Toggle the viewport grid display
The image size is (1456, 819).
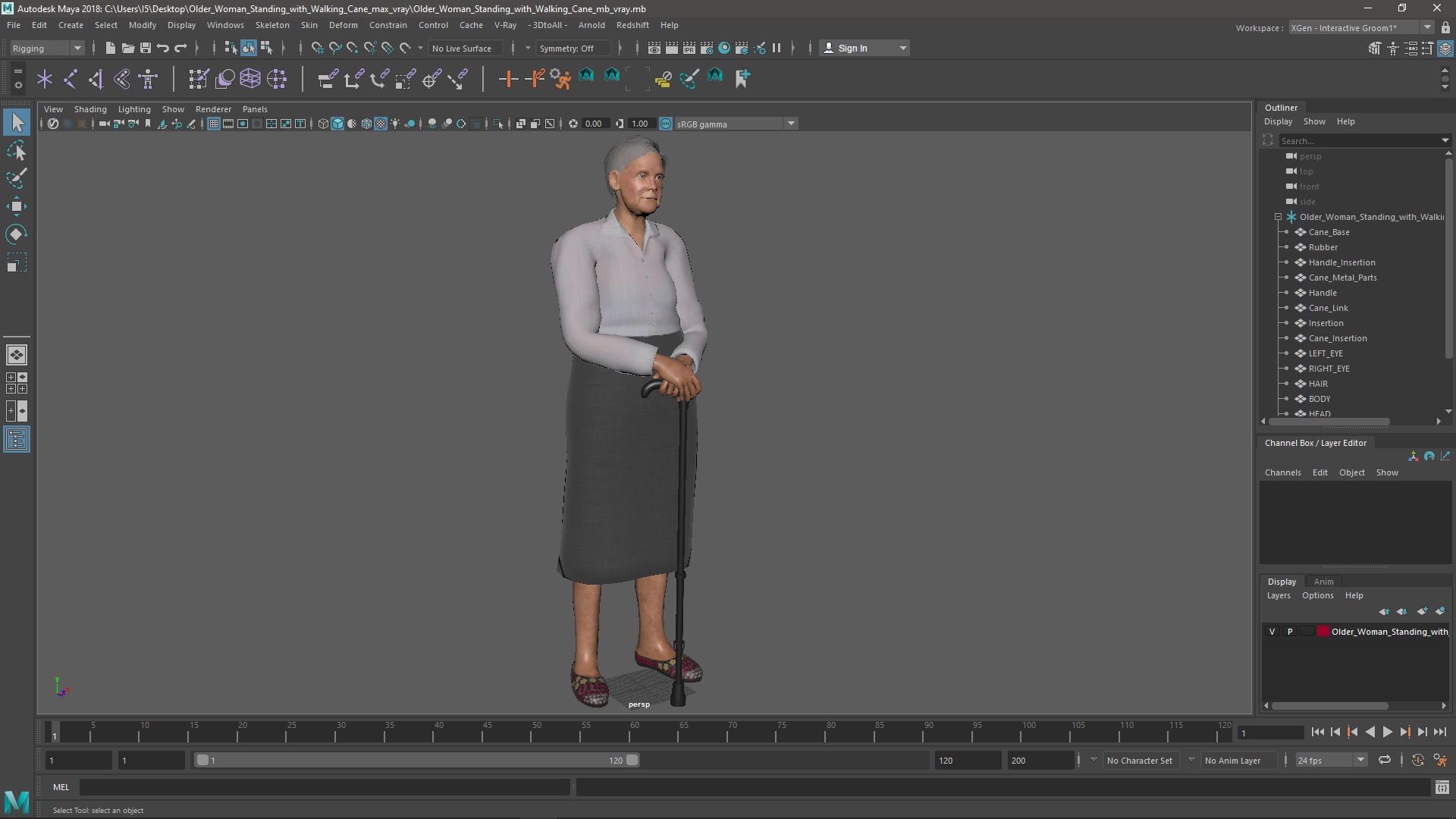pyautogui.click(x=214, y=124)
